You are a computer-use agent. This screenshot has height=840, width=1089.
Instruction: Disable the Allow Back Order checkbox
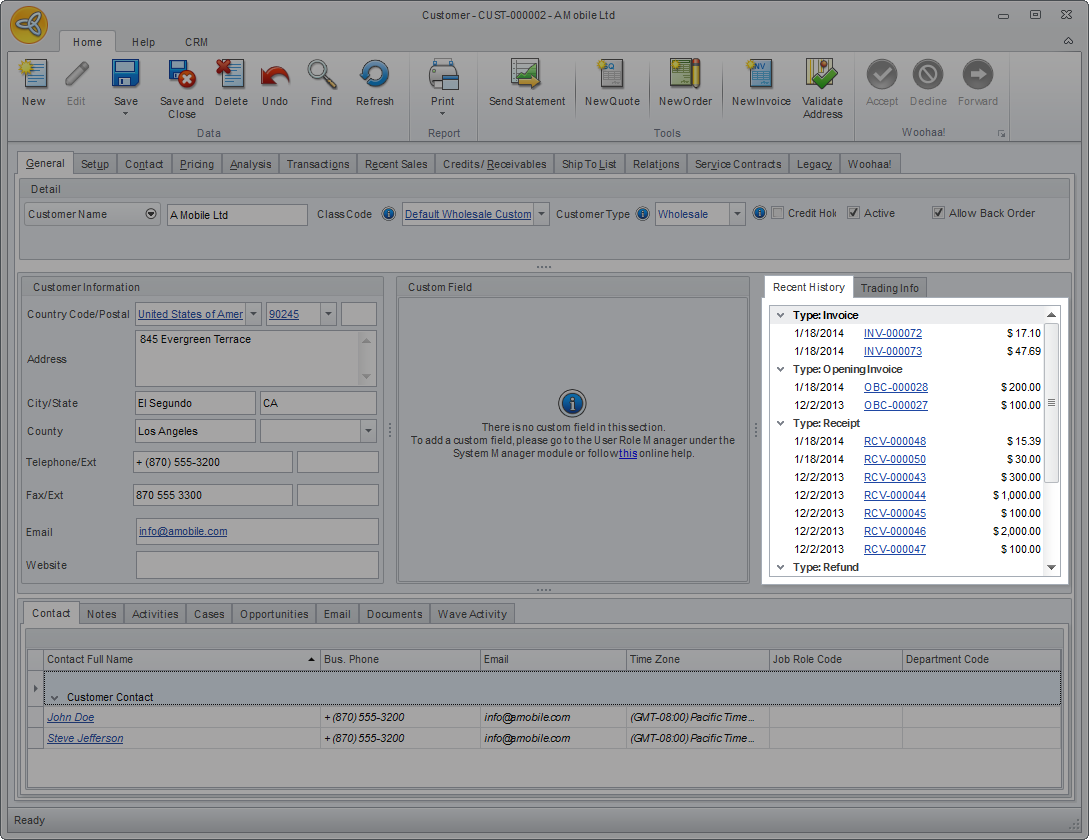tap(938, 213)
